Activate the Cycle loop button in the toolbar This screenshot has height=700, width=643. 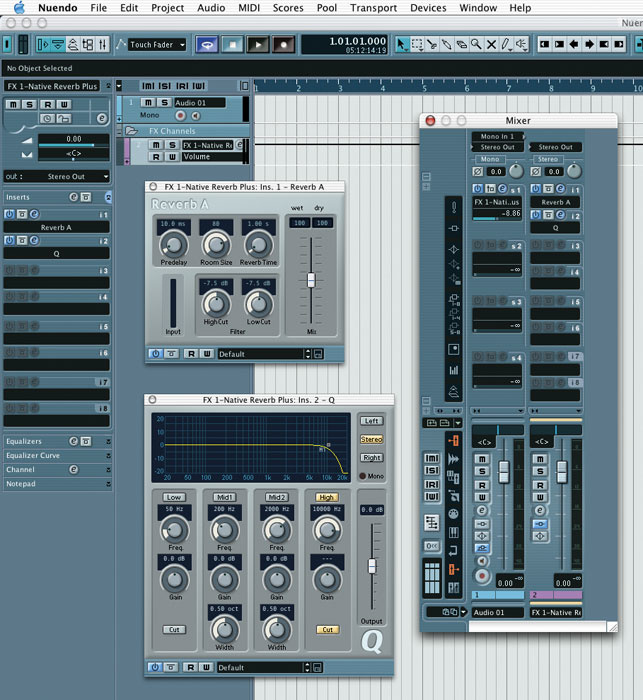coord(207,44)
